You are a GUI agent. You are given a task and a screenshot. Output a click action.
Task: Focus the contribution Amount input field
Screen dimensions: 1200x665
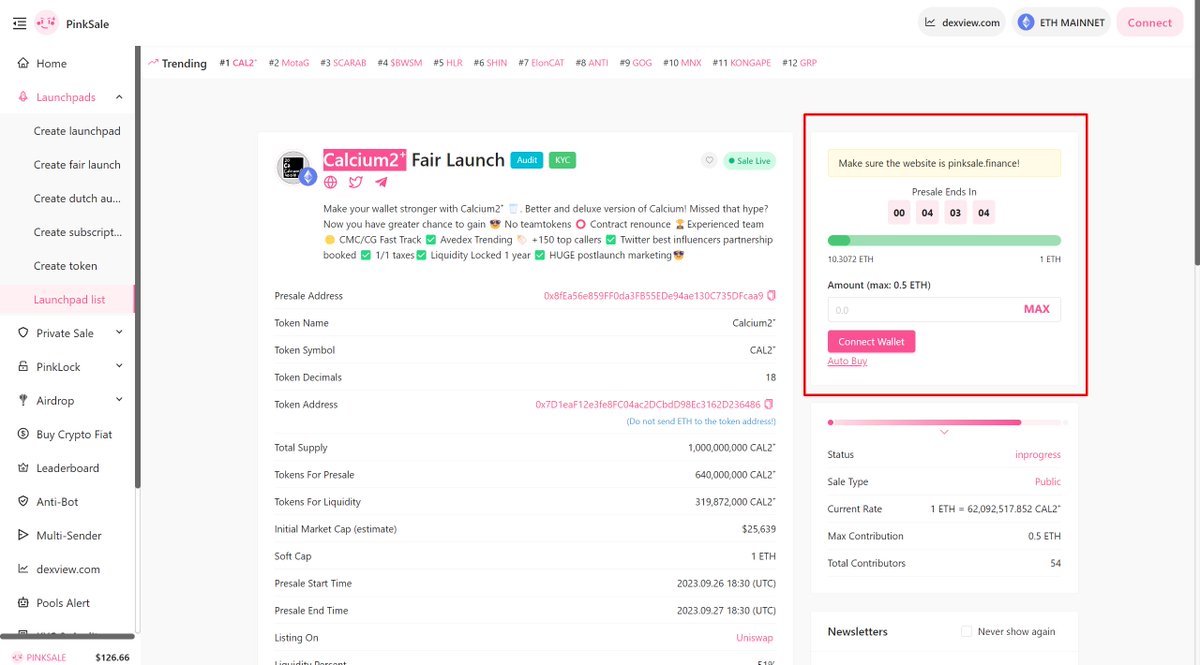pos(944,310)
